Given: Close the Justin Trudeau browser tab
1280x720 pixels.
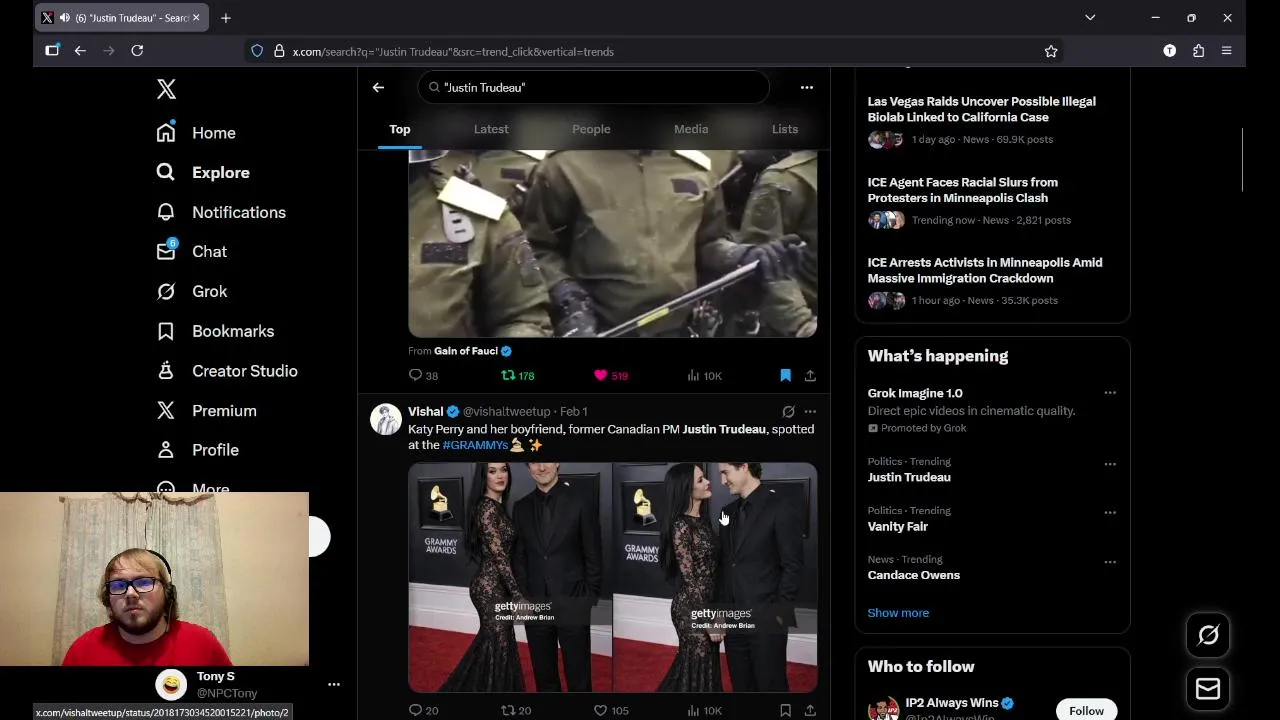Looking at the screenshot, I should pos(196,18).
